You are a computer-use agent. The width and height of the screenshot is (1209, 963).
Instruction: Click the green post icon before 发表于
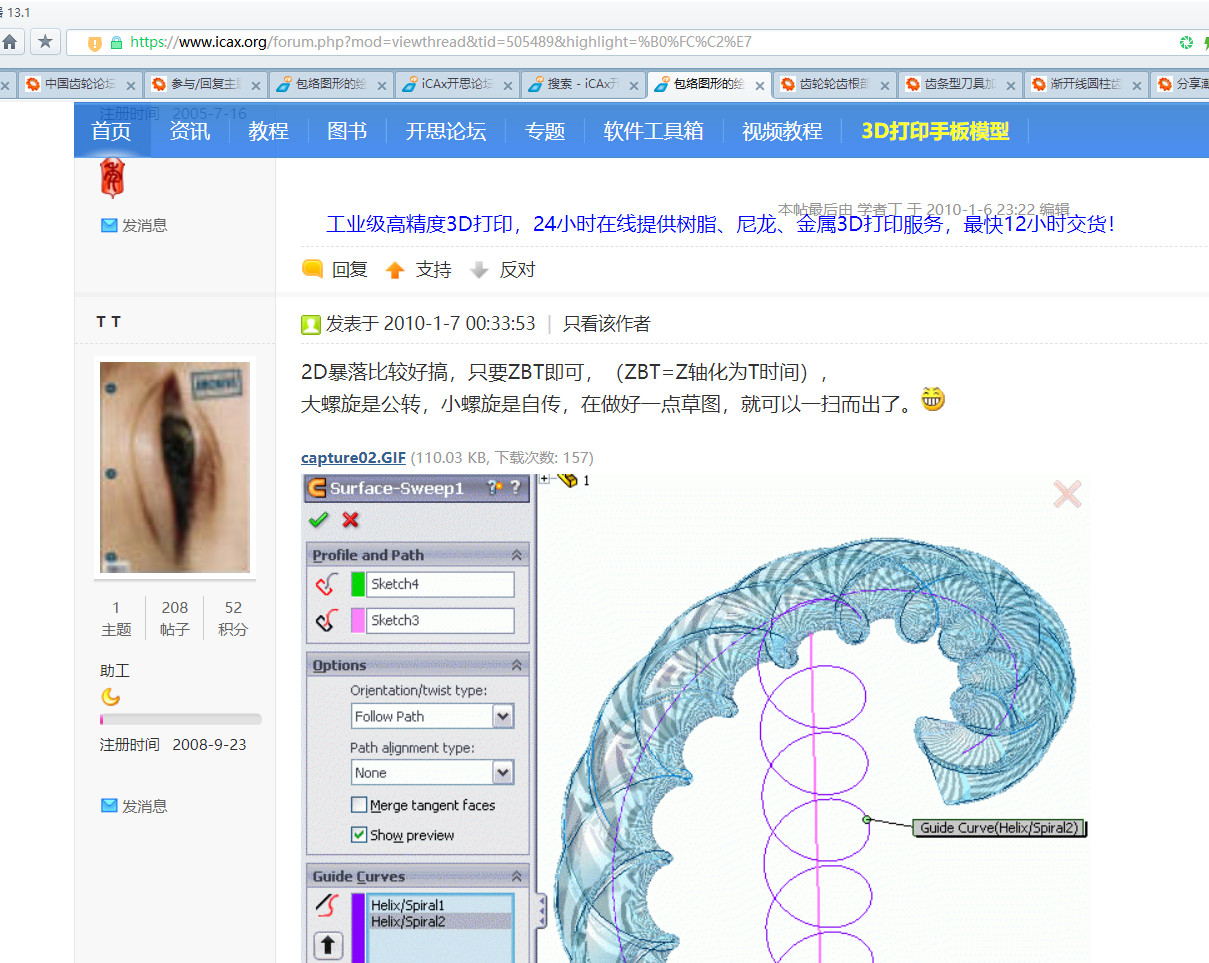(311, 324)
